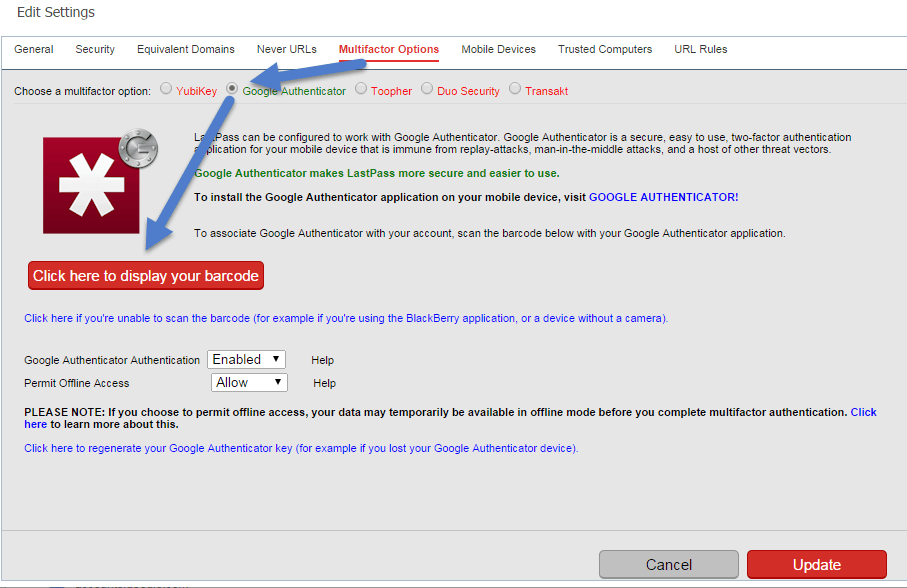
Task: Switch to the General tab
Action: [x=33, y=48]
